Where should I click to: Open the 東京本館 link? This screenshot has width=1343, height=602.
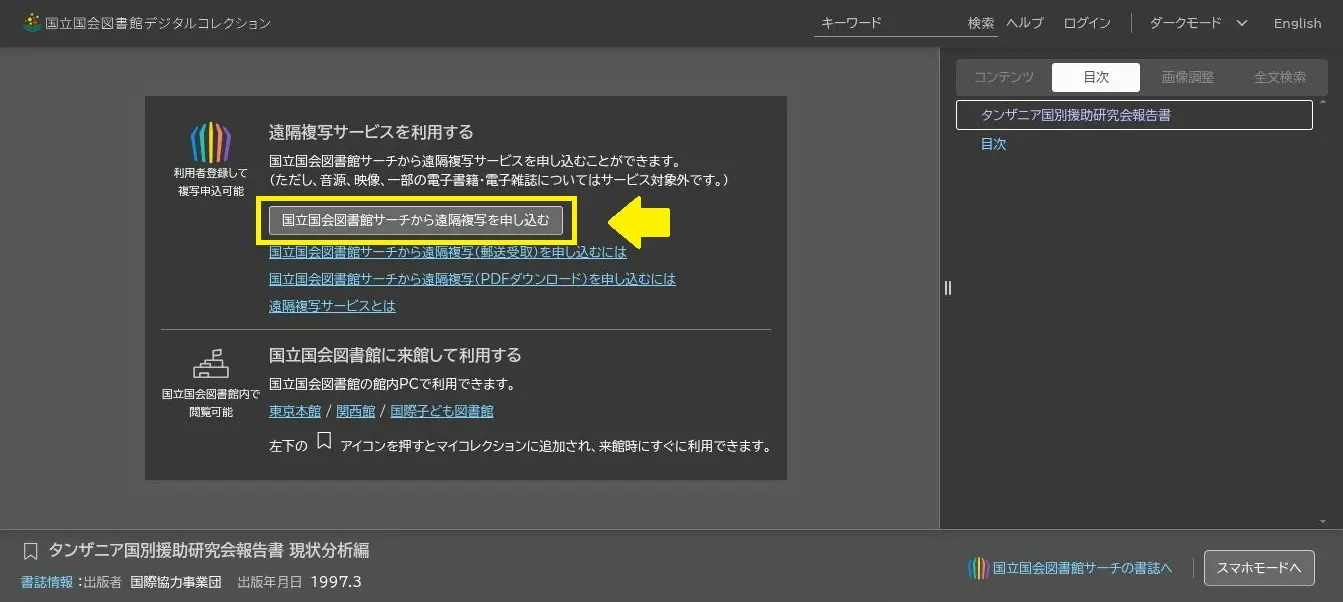295,411
